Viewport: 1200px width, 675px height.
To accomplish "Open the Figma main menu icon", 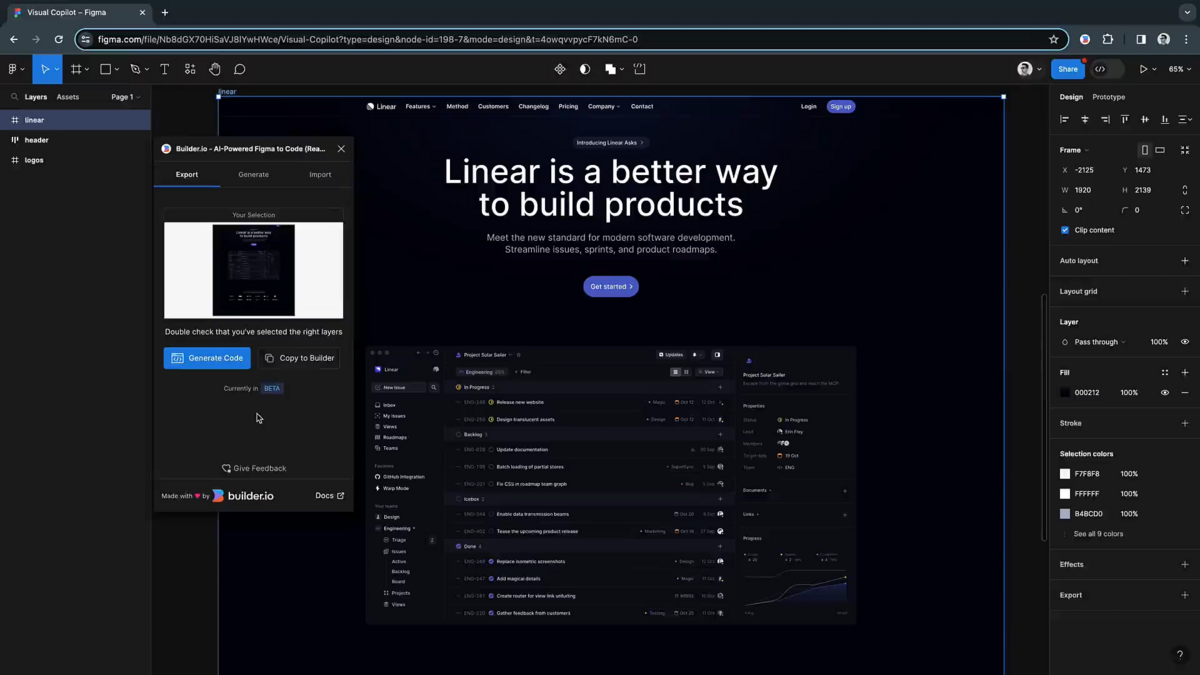I will (13, 69).
